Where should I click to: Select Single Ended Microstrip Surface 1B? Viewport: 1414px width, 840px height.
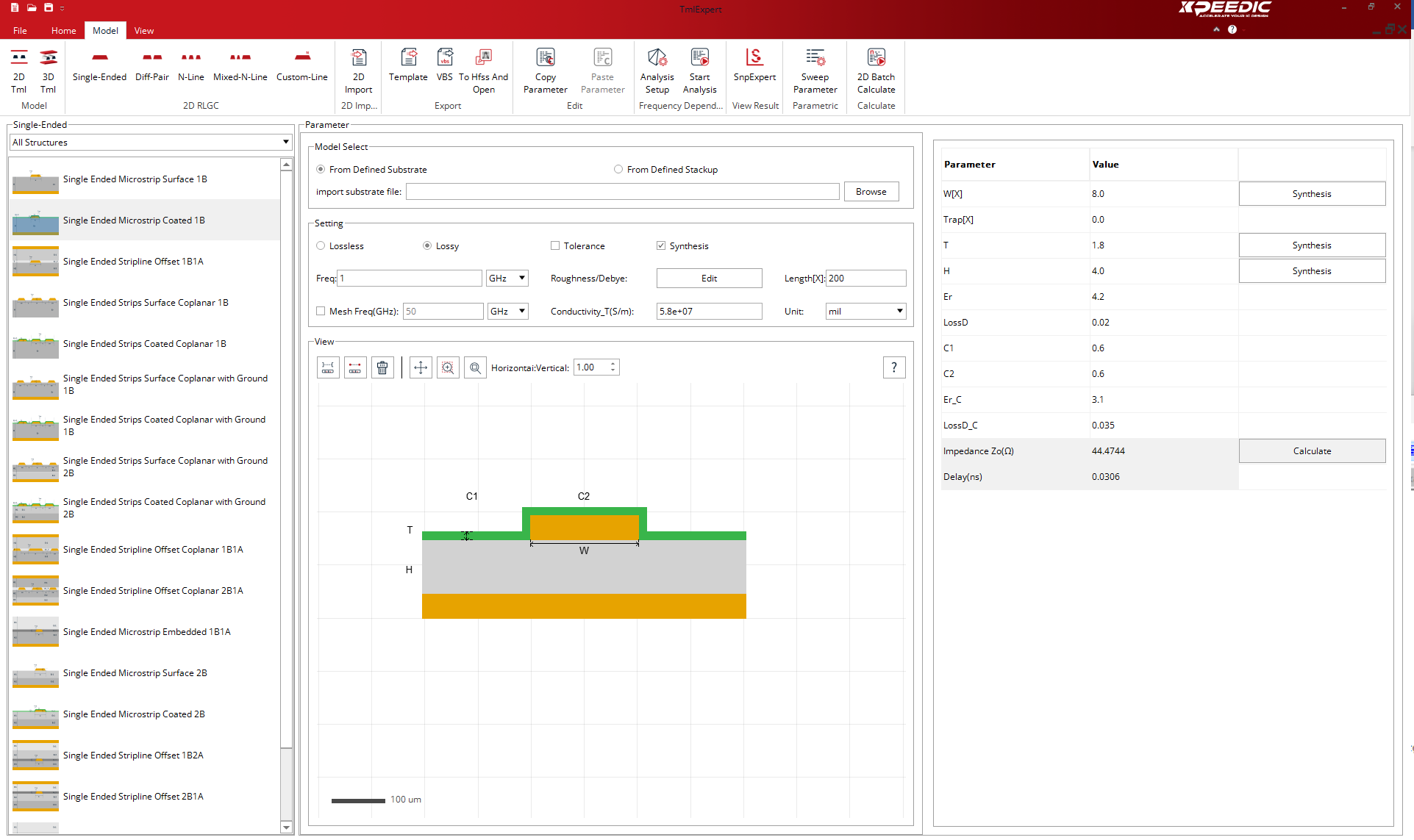(x=146, y=179)
